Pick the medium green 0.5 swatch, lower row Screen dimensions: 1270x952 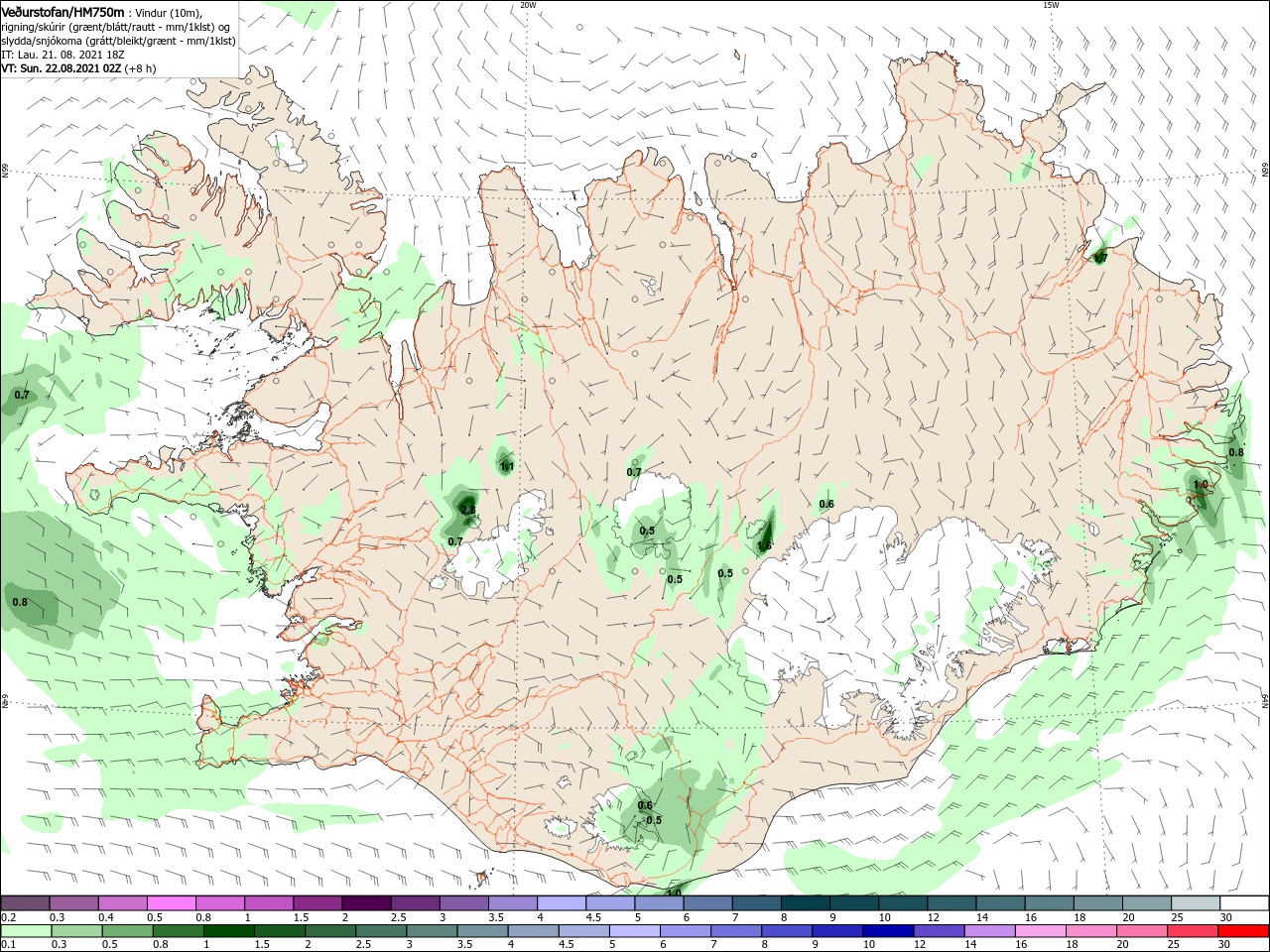pos(128,931)
